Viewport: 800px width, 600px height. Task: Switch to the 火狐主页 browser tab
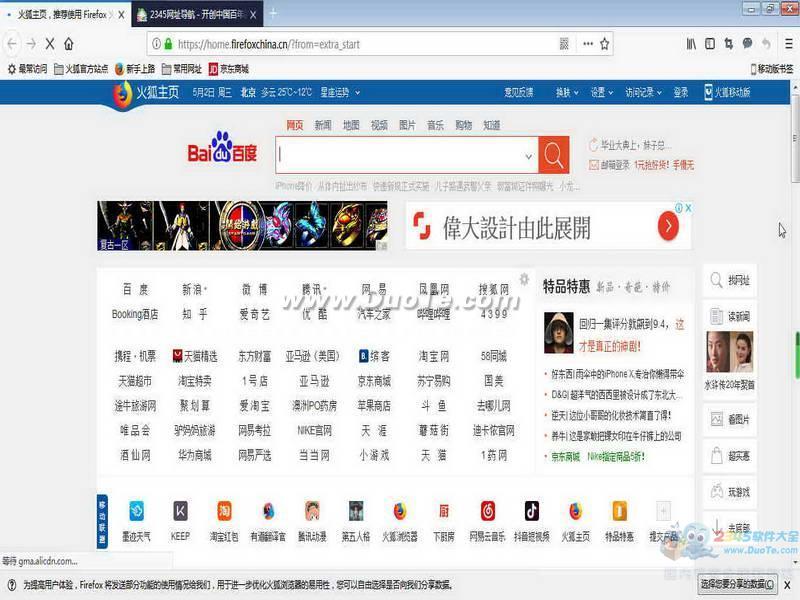[65, 15]
